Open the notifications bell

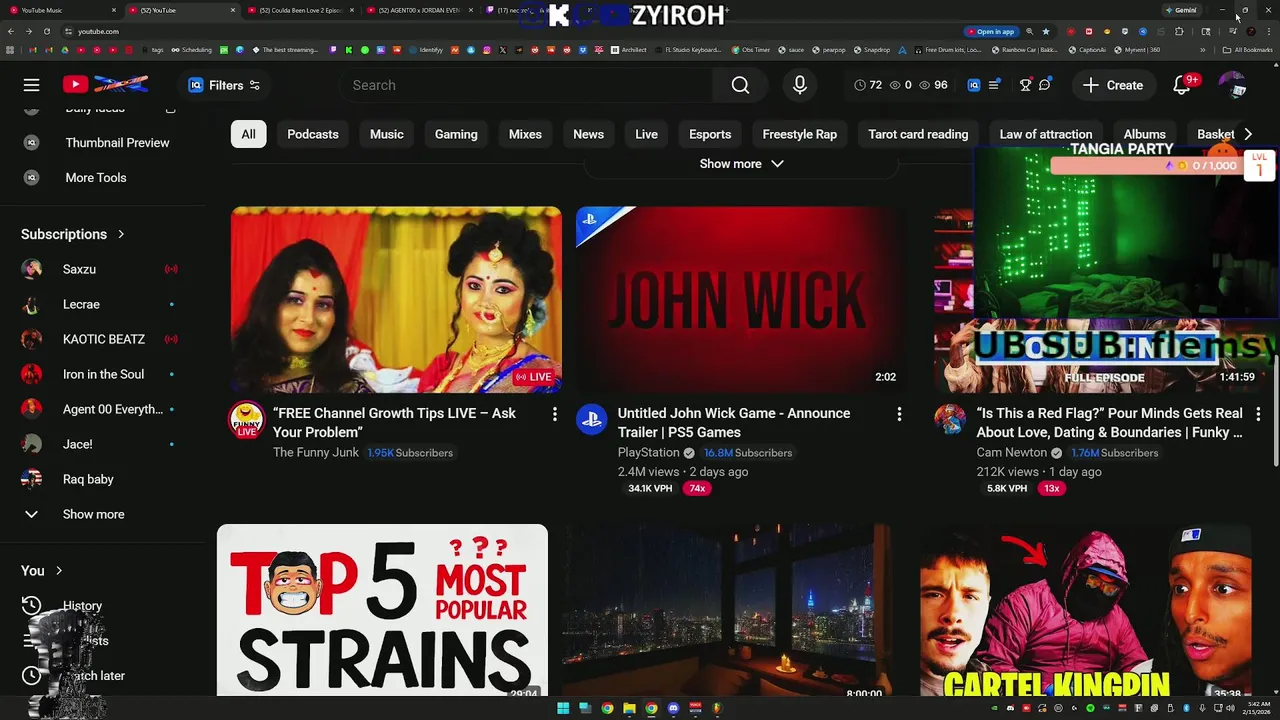(x=1182, y=85)
